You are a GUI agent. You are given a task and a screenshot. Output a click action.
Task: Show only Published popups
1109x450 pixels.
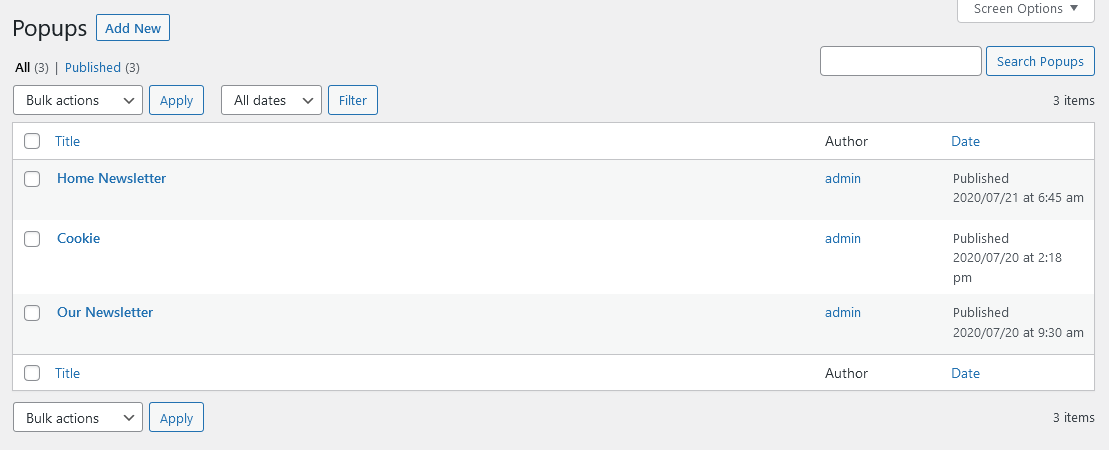click(93, 67)
